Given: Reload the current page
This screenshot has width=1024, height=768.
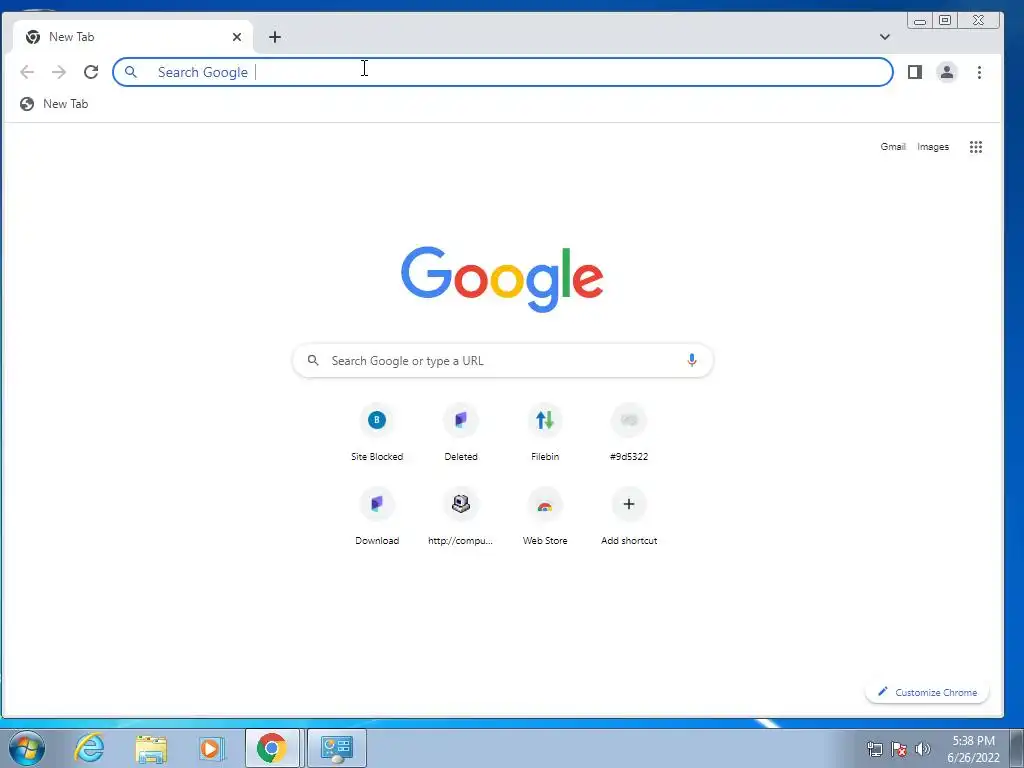Looking at the screenshot, I should pyautogui.click(x=91, y=72).
